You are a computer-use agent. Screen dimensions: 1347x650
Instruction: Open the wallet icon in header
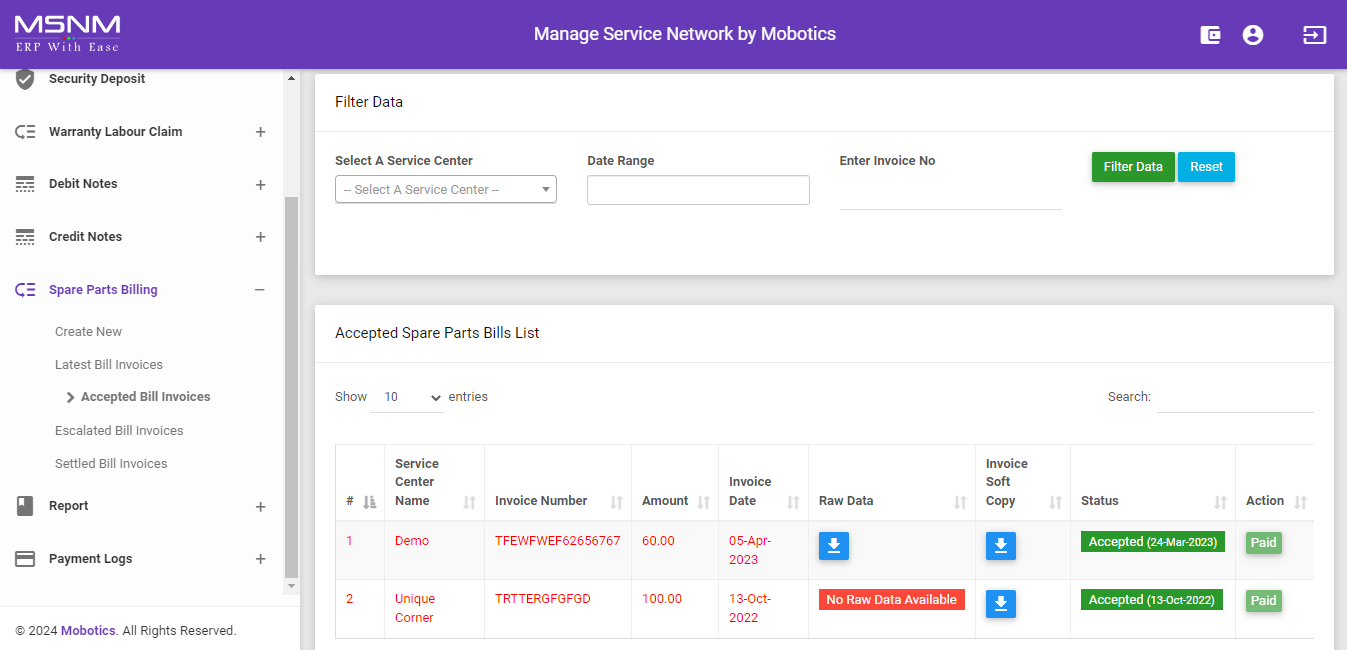coord(1210,35)
